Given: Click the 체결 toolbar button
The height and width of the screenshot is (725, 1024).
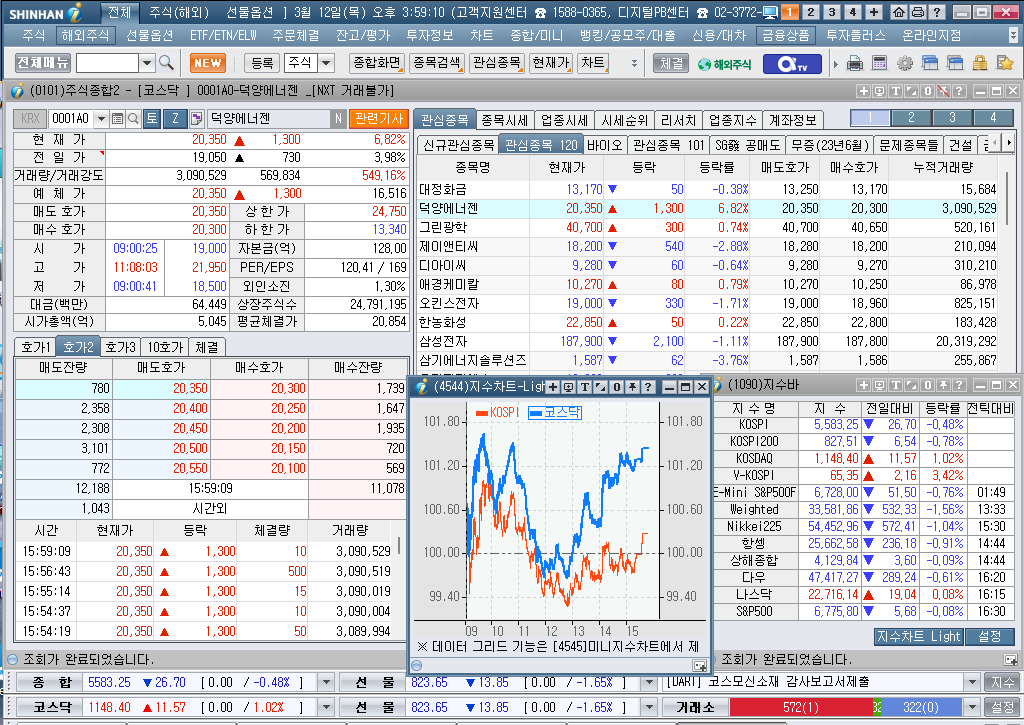Looking at the screenshot, I should click(671, 63).
